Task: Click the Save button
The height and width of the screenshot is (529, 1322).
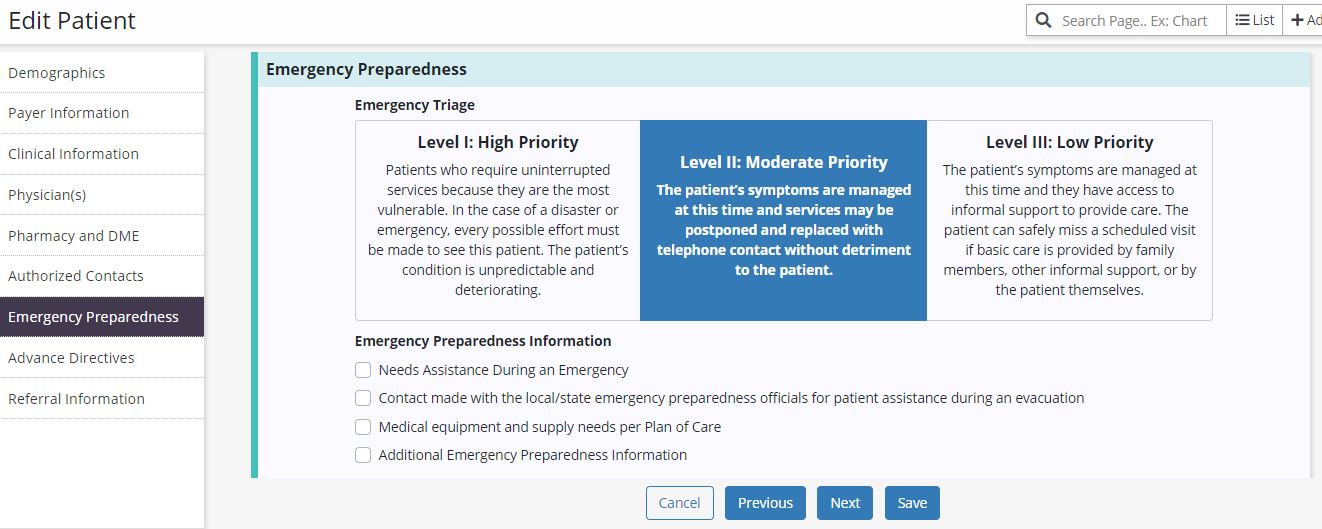Action: point(912,503)
